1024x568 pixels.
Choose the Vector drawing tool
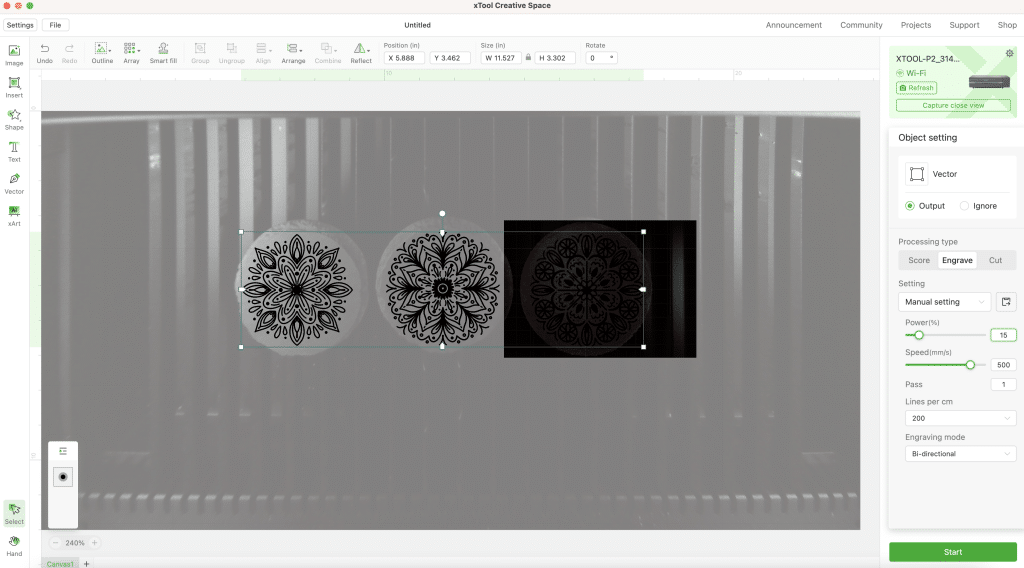click(14, 183)
